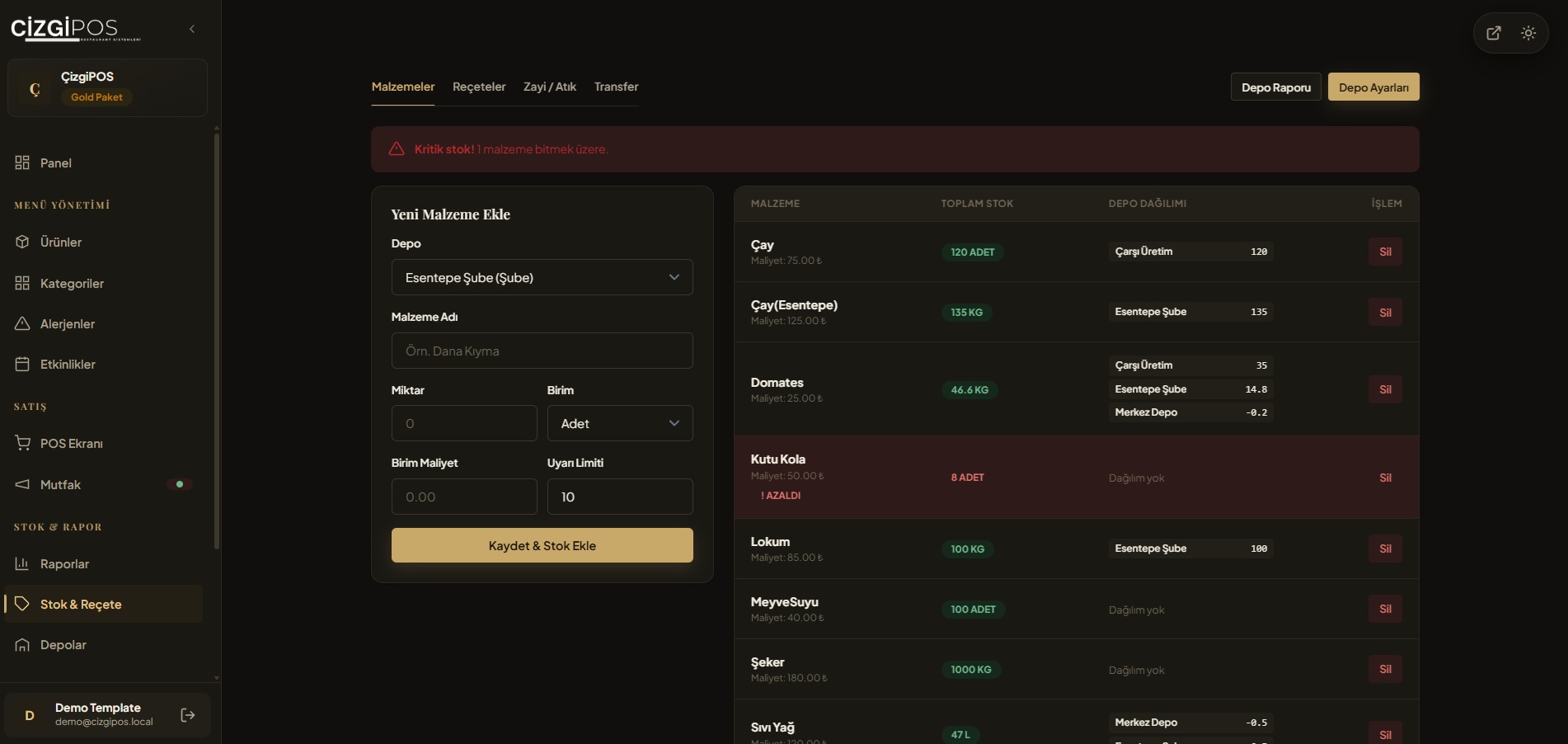Click the Gold Paket badge

point(96,97)
